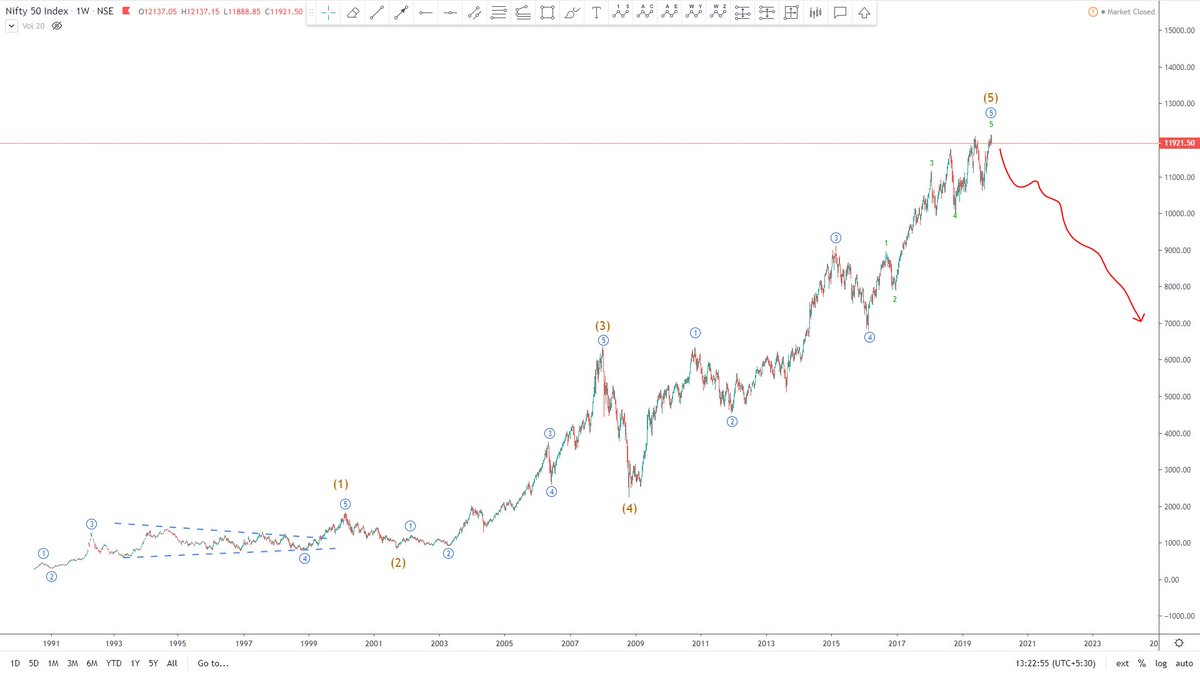The height and width of the screenshot is (675, 1200).
Task: Click the red flag symbol marker
Action: (126, 10)
